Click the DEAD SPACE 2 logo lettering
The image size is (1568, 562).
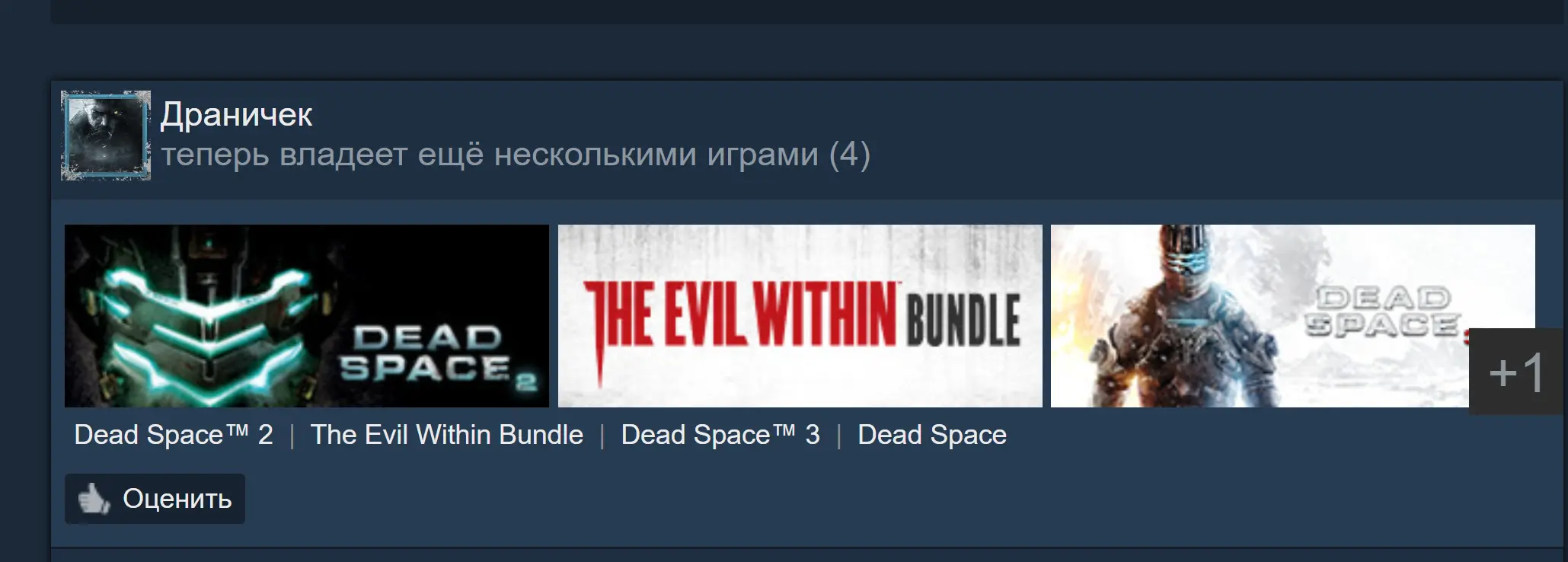[x=438, y=356]
